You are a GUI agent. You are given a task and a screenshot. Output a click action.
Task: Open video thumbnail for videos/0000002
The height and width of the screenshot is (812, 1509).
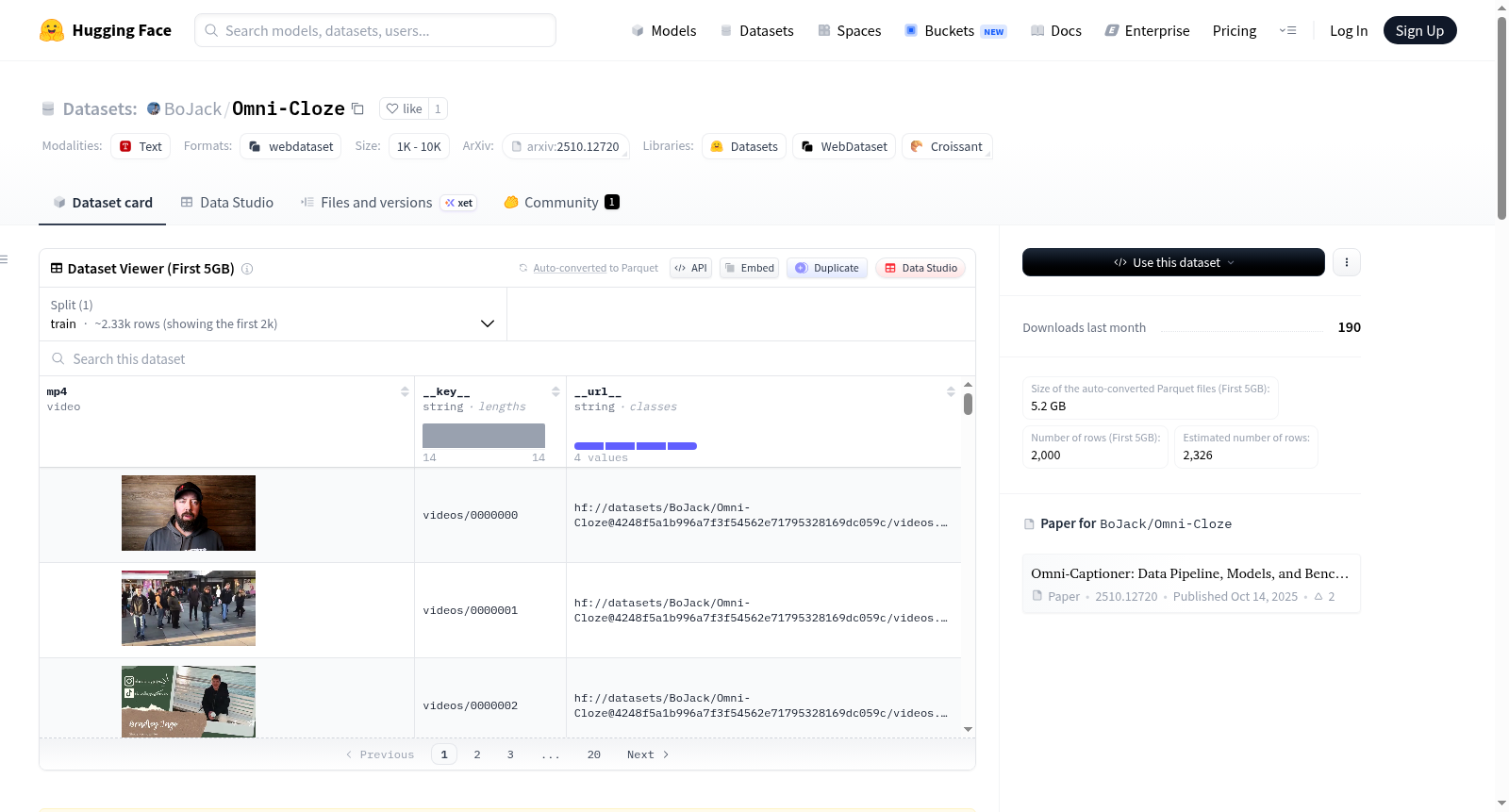click(x=189, y=701)
